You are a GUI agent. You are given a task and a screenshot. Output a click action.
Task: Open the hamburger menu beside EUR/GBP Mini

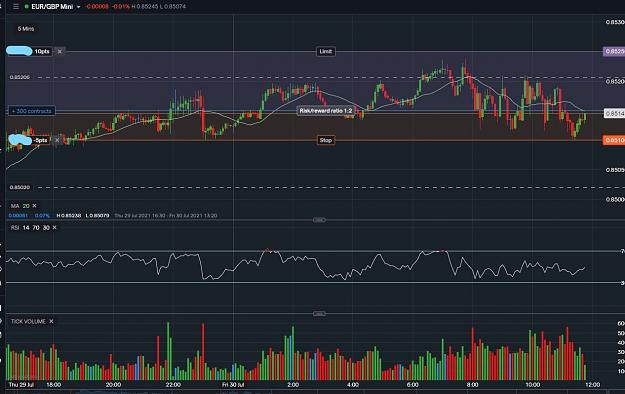click(x=16, y=6)
